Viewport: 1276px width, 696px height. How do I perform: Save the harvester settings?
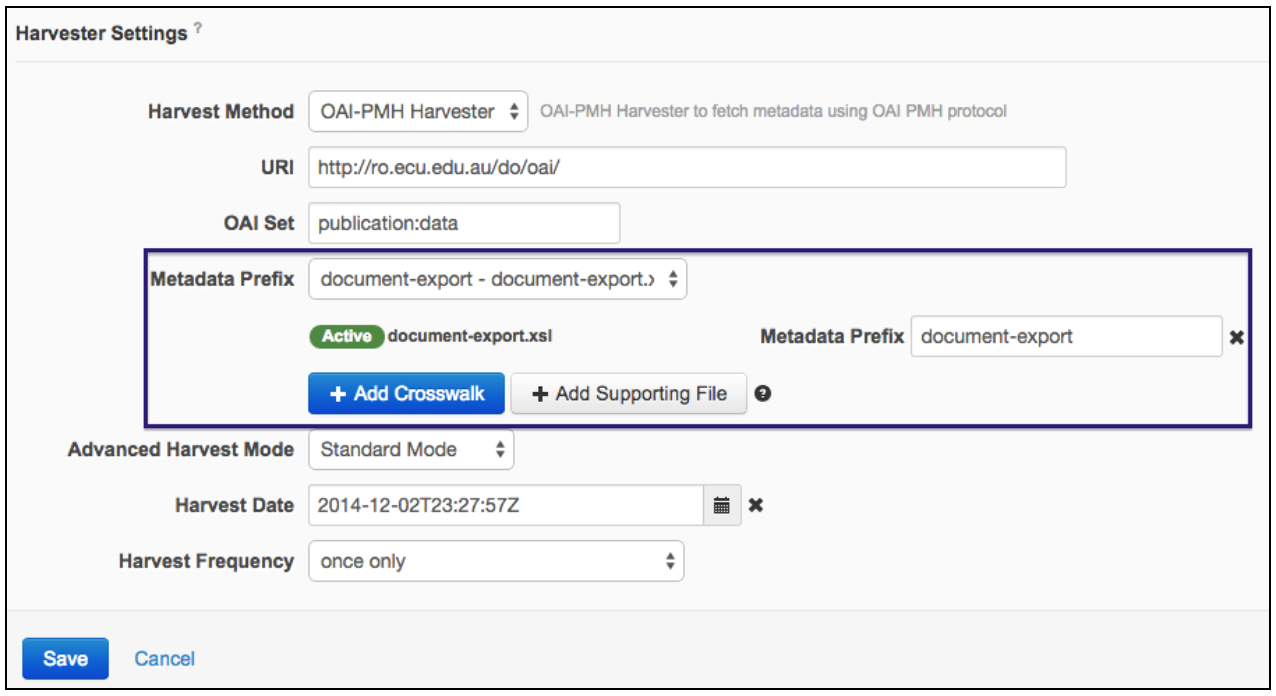65,659
